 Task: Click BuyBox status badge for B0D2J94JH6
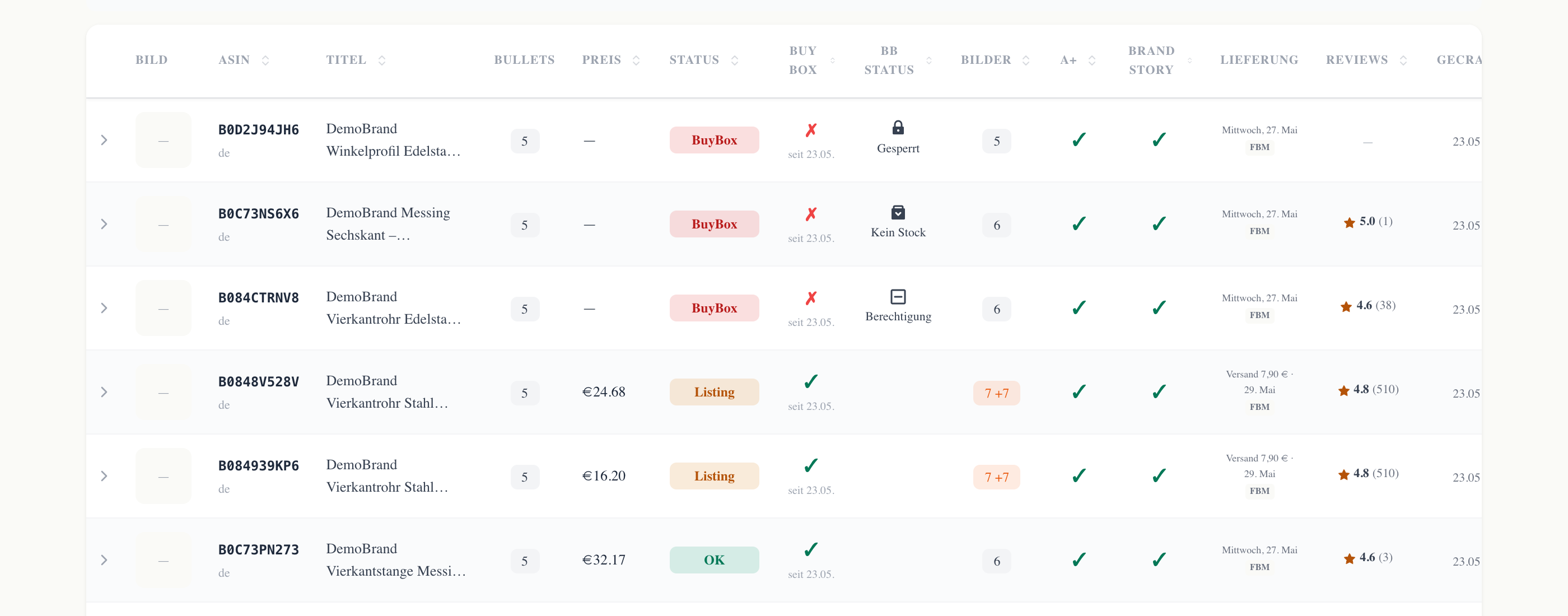(714, 140)
